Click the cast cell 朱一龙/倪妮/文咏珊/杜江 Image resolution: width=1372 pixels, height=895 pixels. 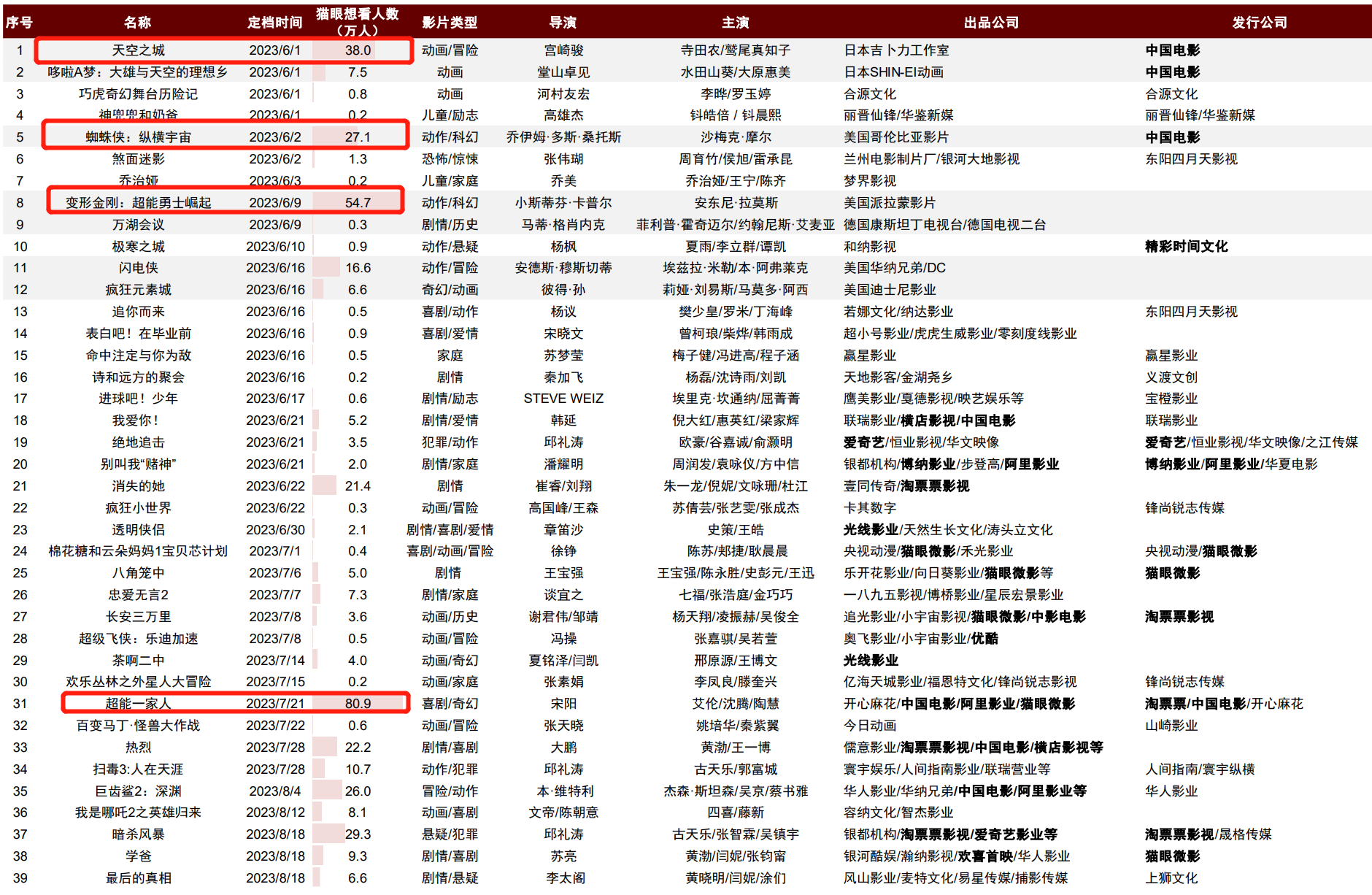click(x=736, y=486)
